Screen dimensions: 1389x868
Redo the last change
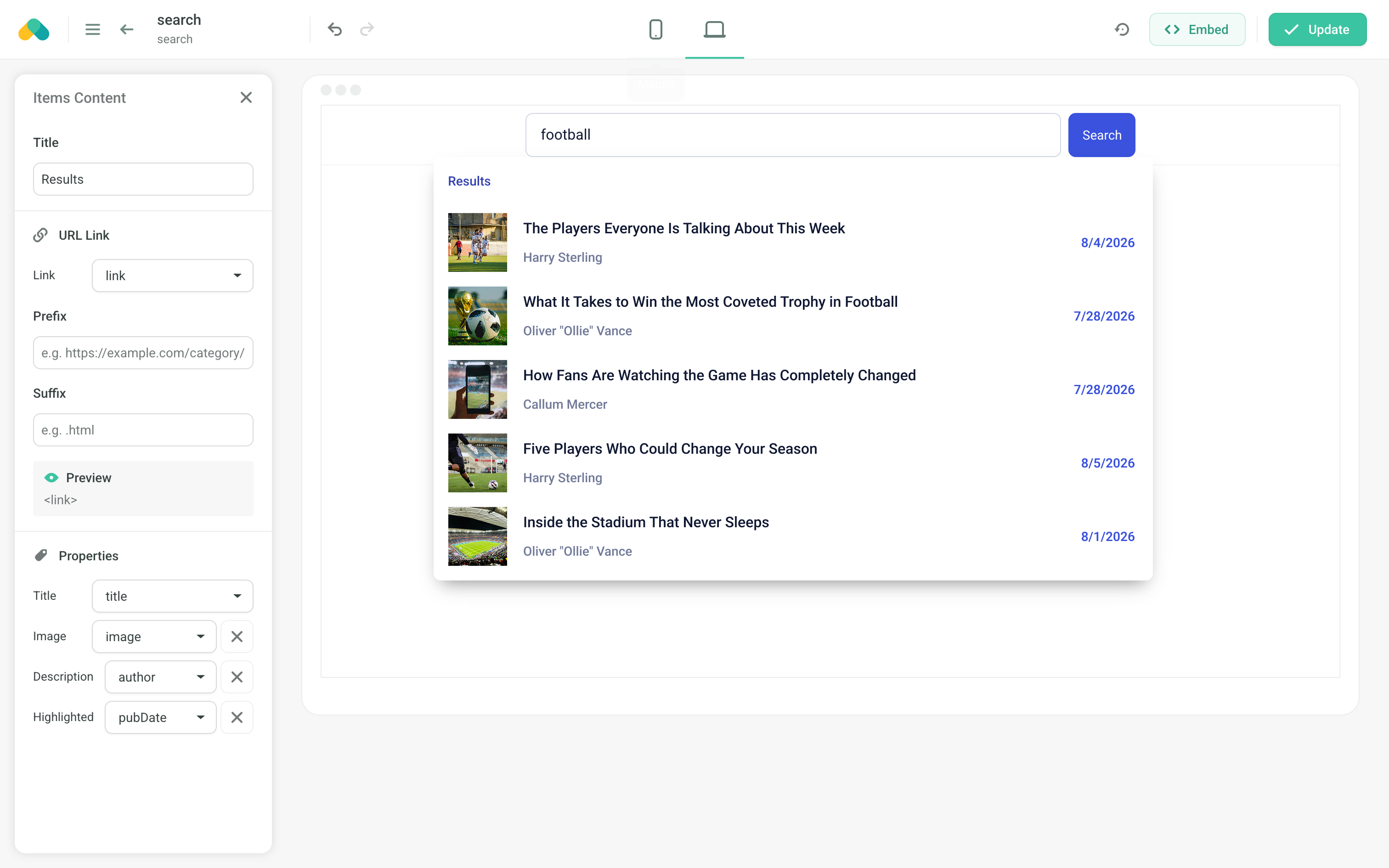pyautogui.click(x=367, y=29)
